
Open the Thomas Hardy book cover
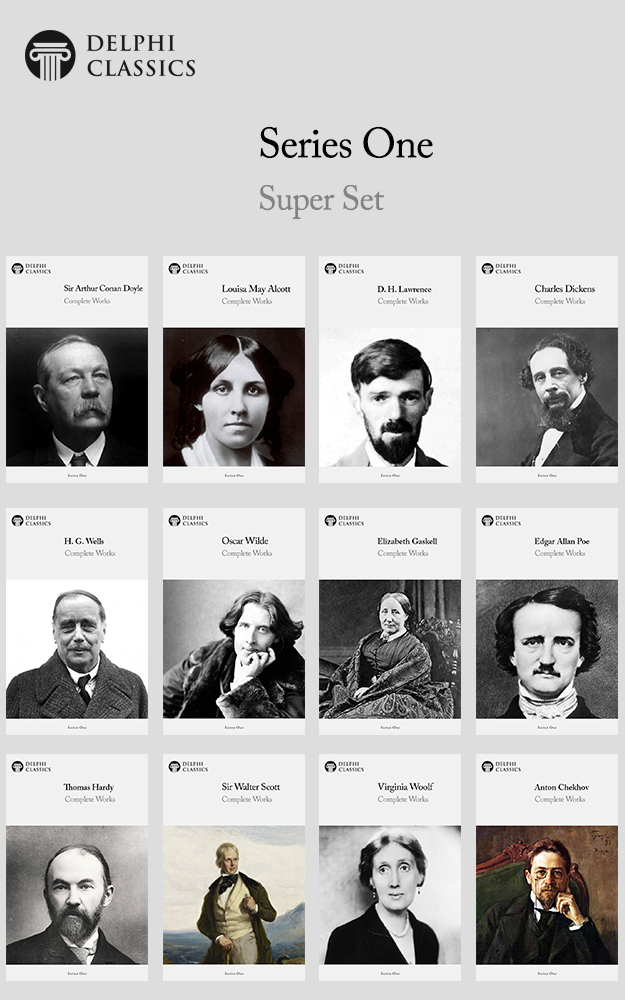tap(77, 867)
